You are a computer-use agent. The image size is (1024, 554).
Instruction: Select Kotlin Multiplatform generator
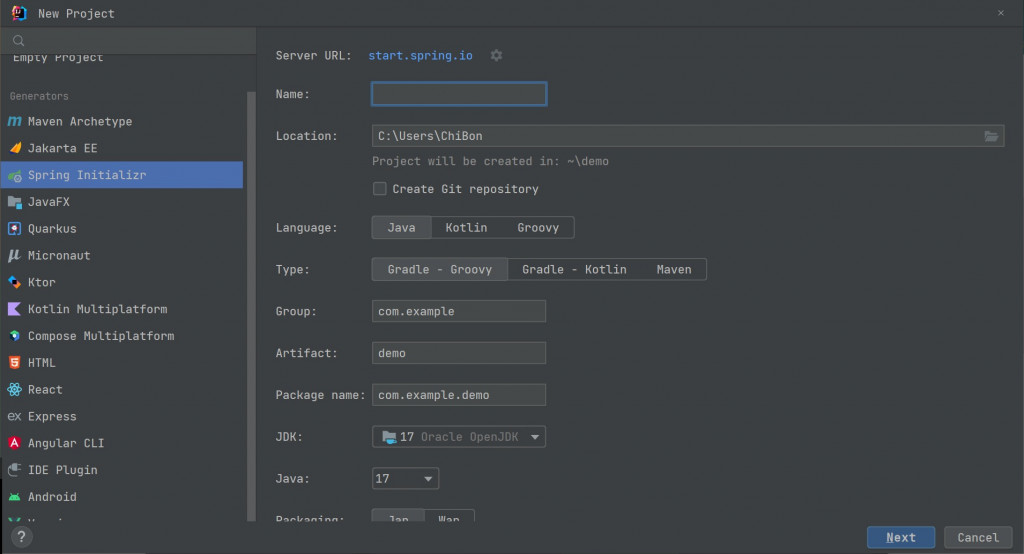pyautogui.click(x=122, y=309)
